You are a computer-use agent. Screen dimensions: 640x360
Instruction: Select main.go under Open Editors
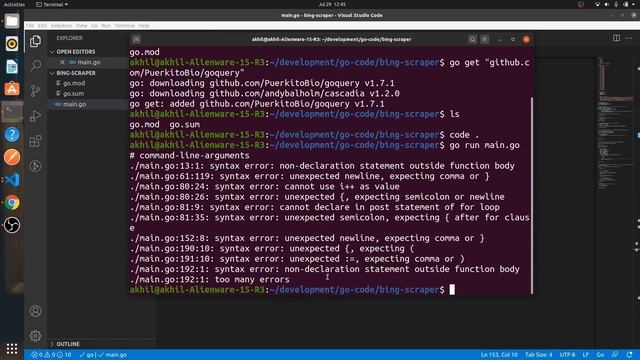point(89,62)
